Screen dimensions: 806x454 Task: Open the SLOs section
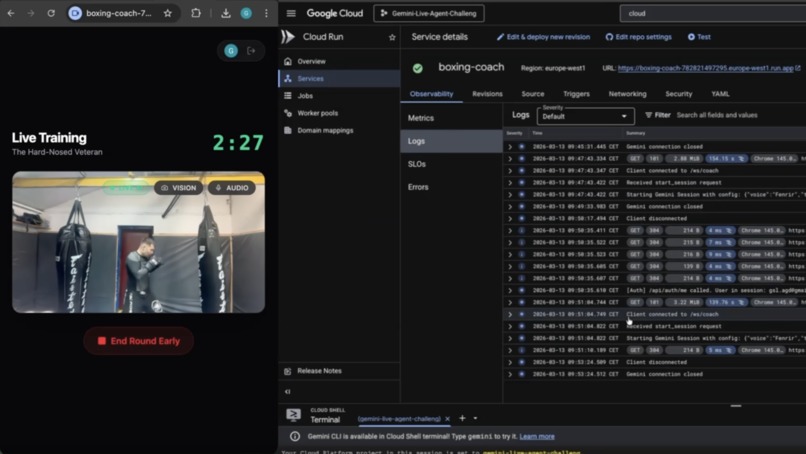click(x=451, y=164)
